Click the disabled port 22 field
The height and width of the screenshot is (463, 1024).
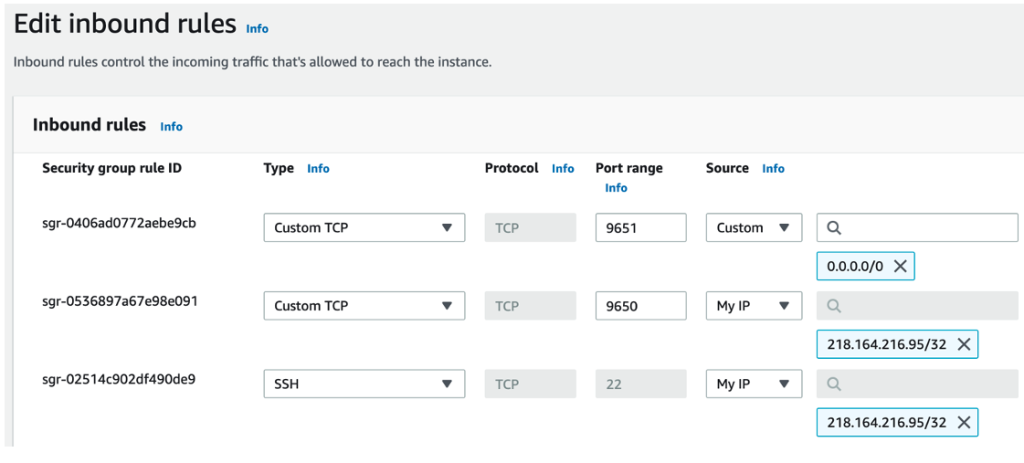point(640,384)
